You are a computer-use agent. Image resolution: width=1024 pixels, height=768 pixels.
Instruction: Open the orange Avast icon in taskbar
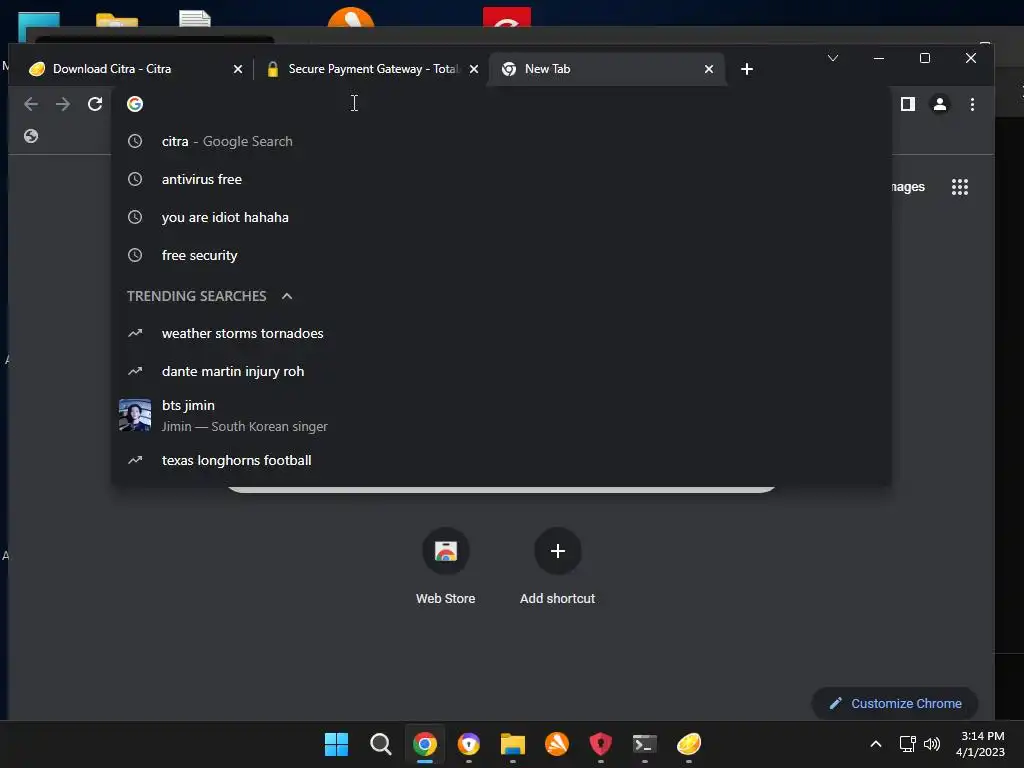point(556,744)
